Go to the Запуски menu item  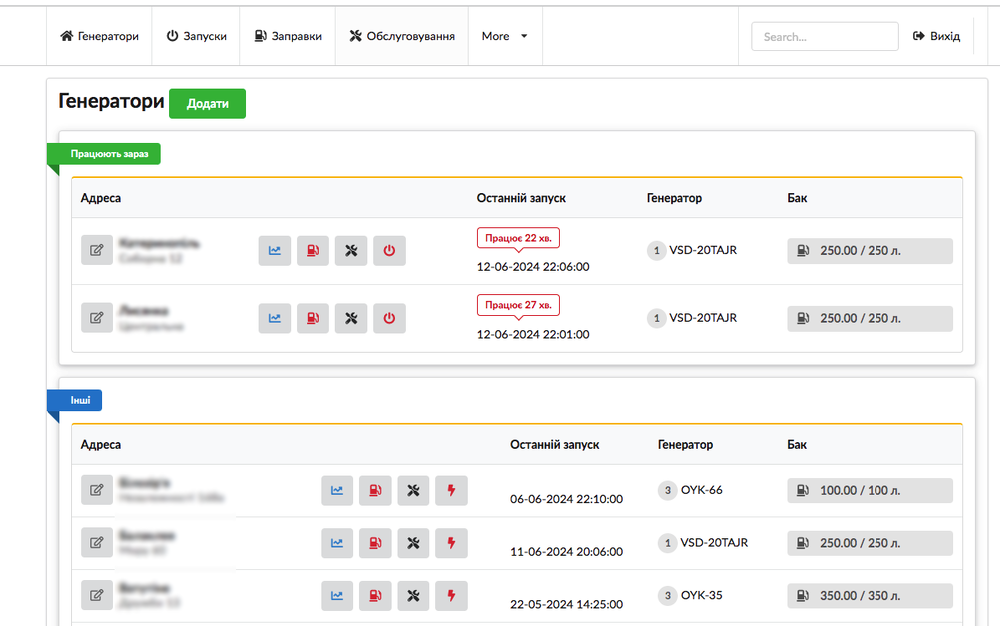click(196, 36)
